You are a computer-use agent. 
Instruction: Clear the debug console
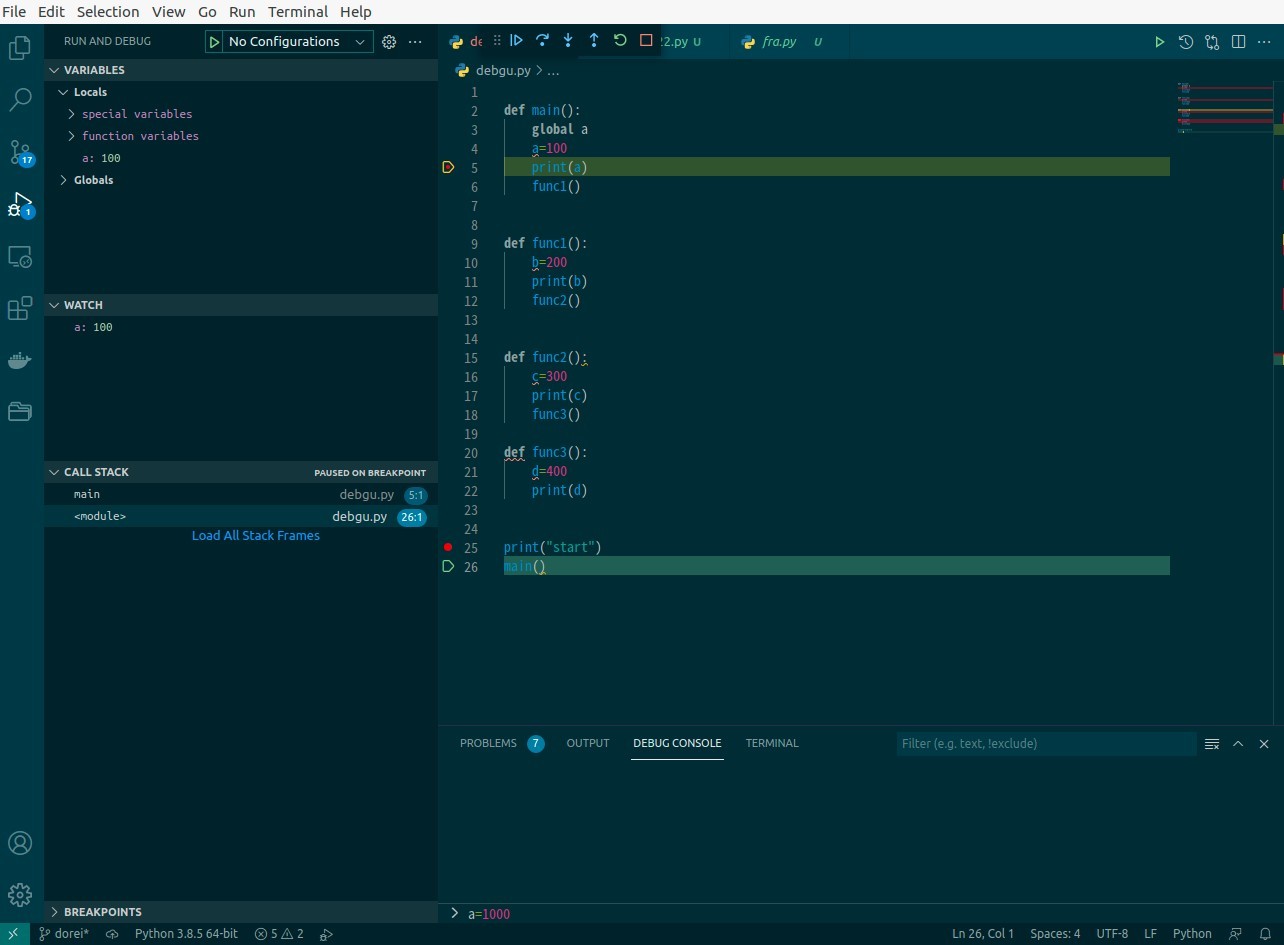pos(1212,744)
